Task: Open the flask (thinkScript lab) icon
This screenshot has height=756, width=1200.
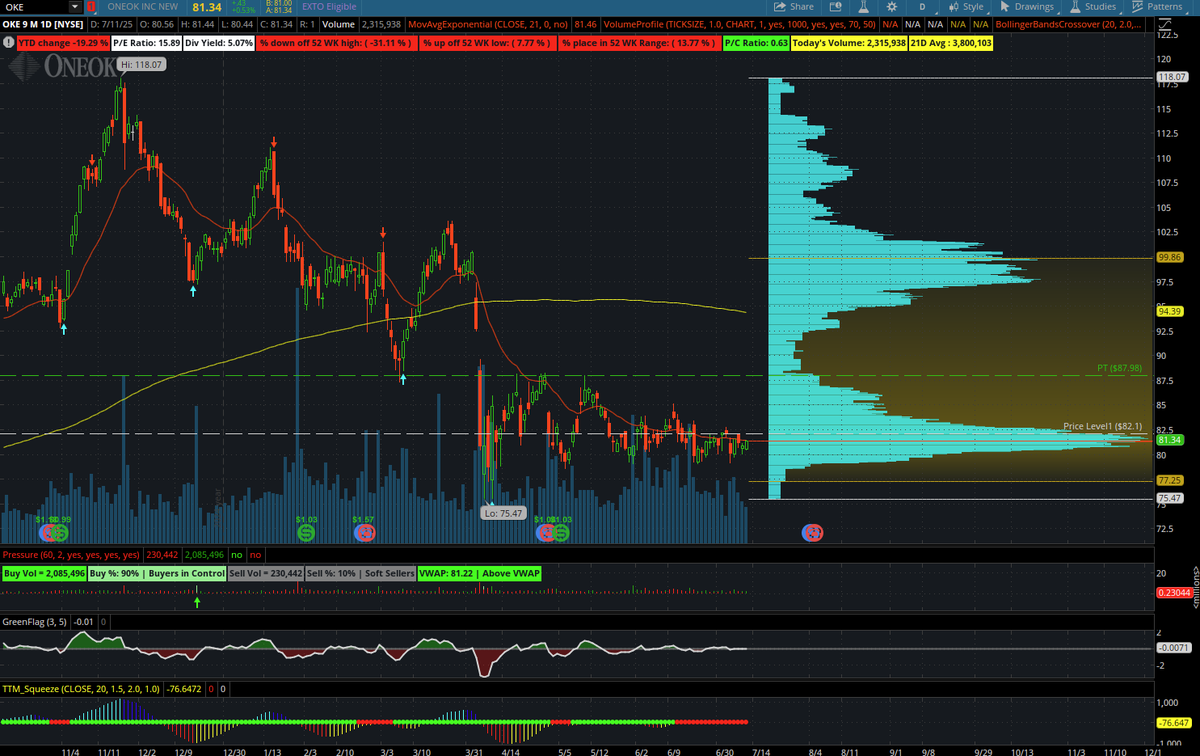Action: coord(862,7)
